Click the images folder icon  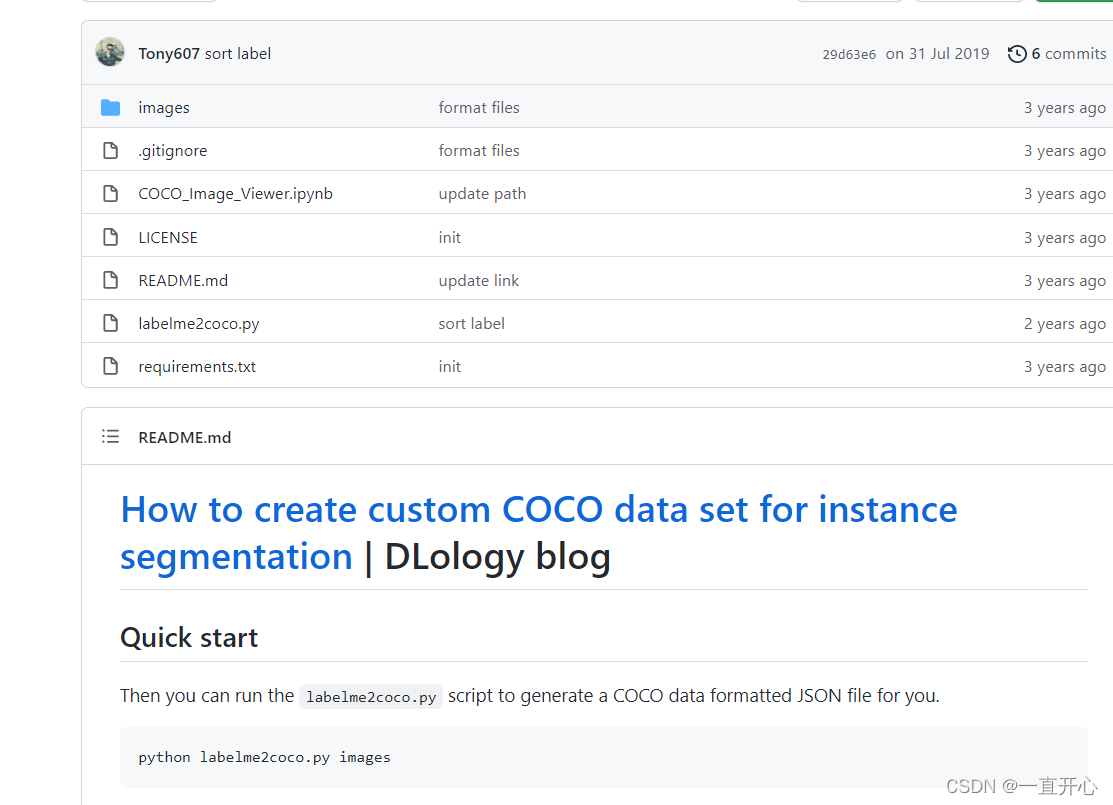coord(110,107)
